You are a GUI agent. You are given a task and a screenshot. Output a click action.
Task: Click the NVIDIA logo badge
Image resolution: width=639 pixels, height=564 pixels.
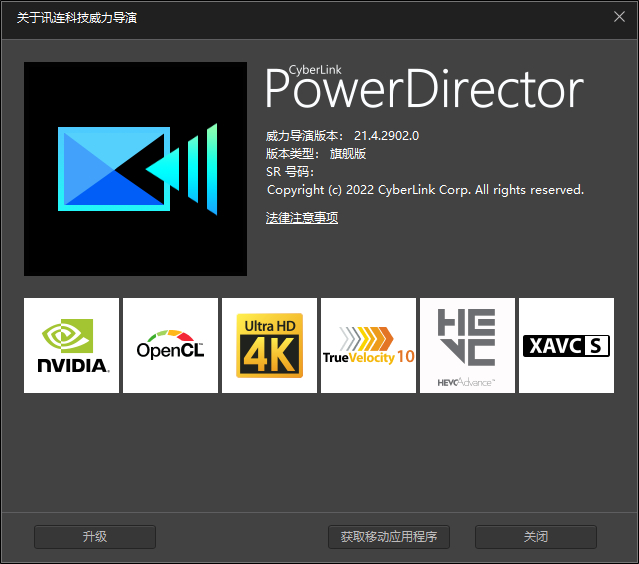71,345
